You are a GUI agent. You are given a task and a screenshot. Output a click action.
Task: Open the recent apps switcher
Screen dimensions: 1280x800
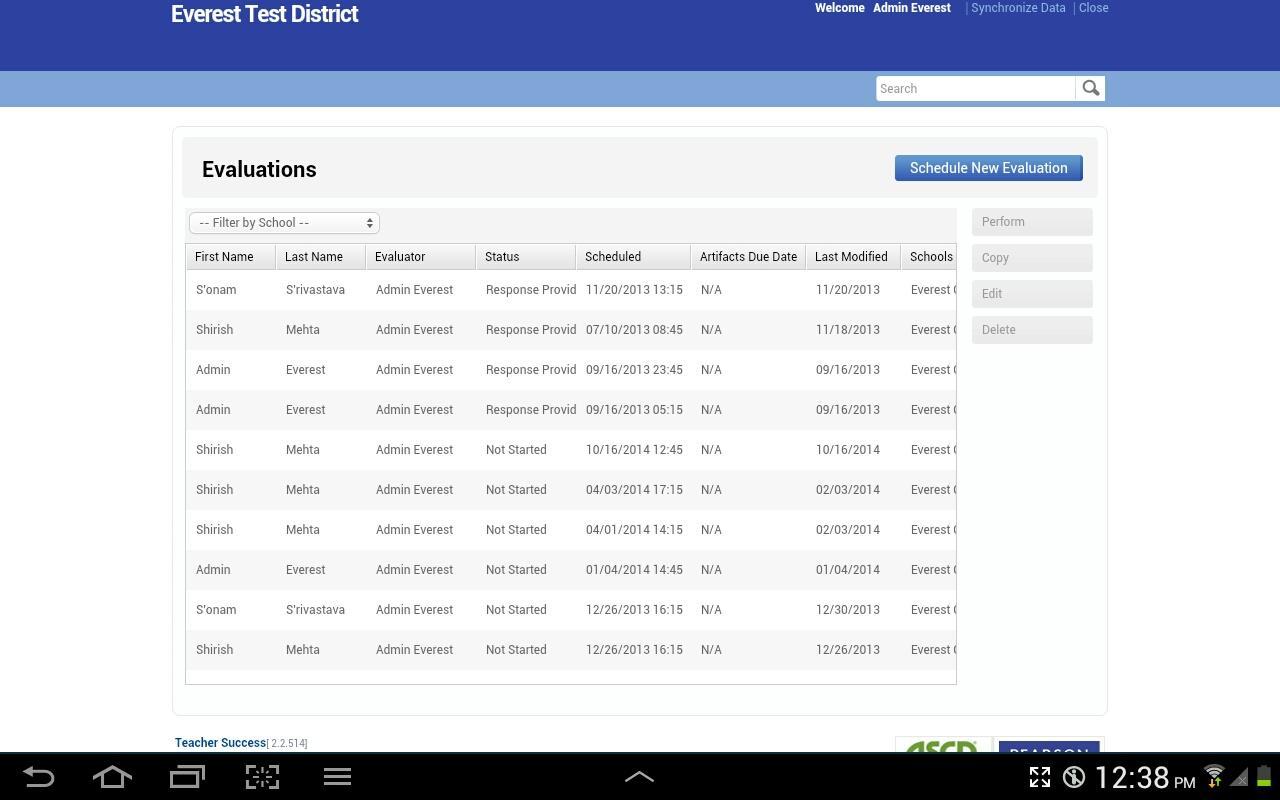click(x=187, y=777)
